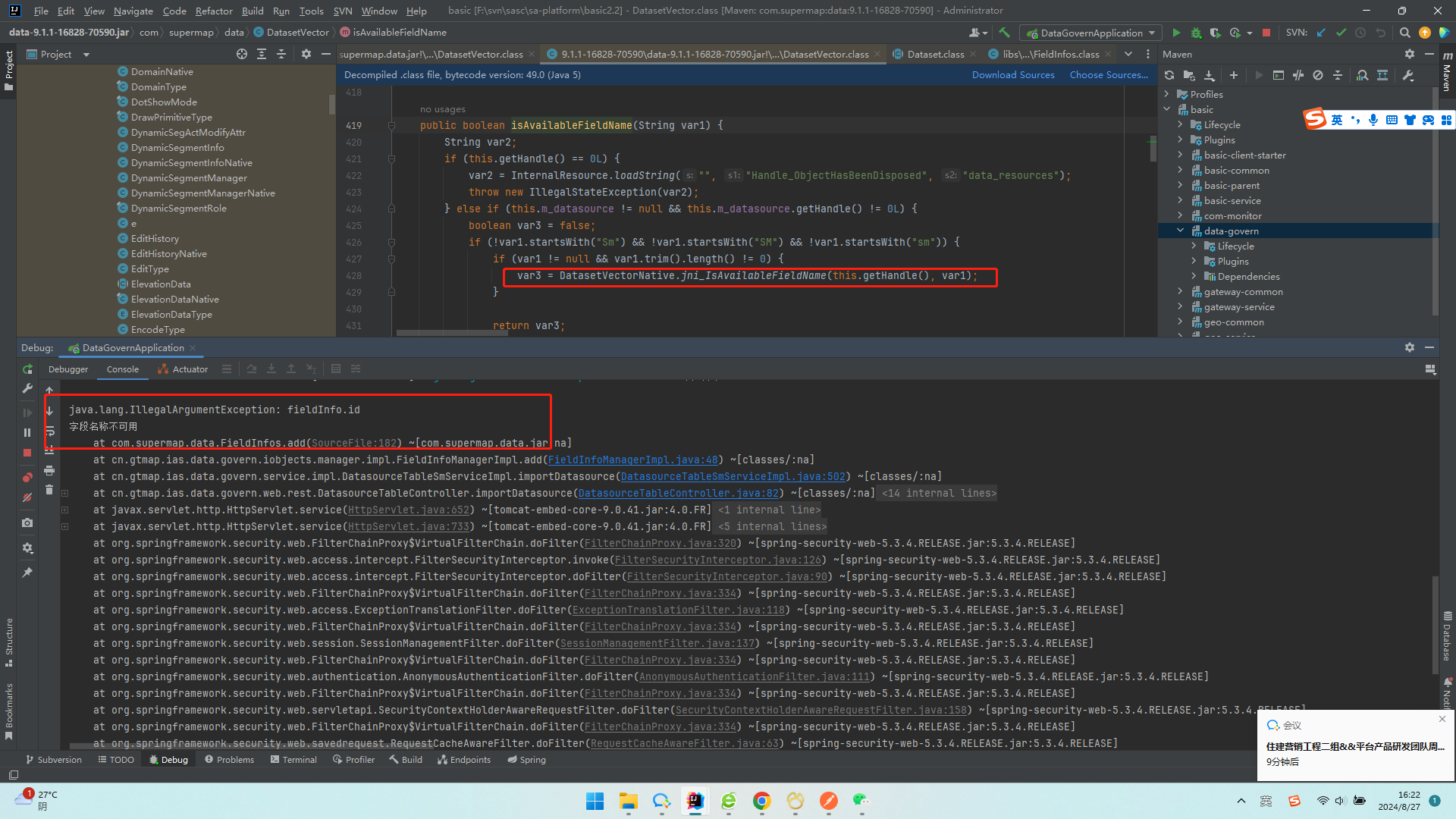Toggle Maven offline mode
Viewport: 1456px width, 819px height.
[x=1298, y=75]
